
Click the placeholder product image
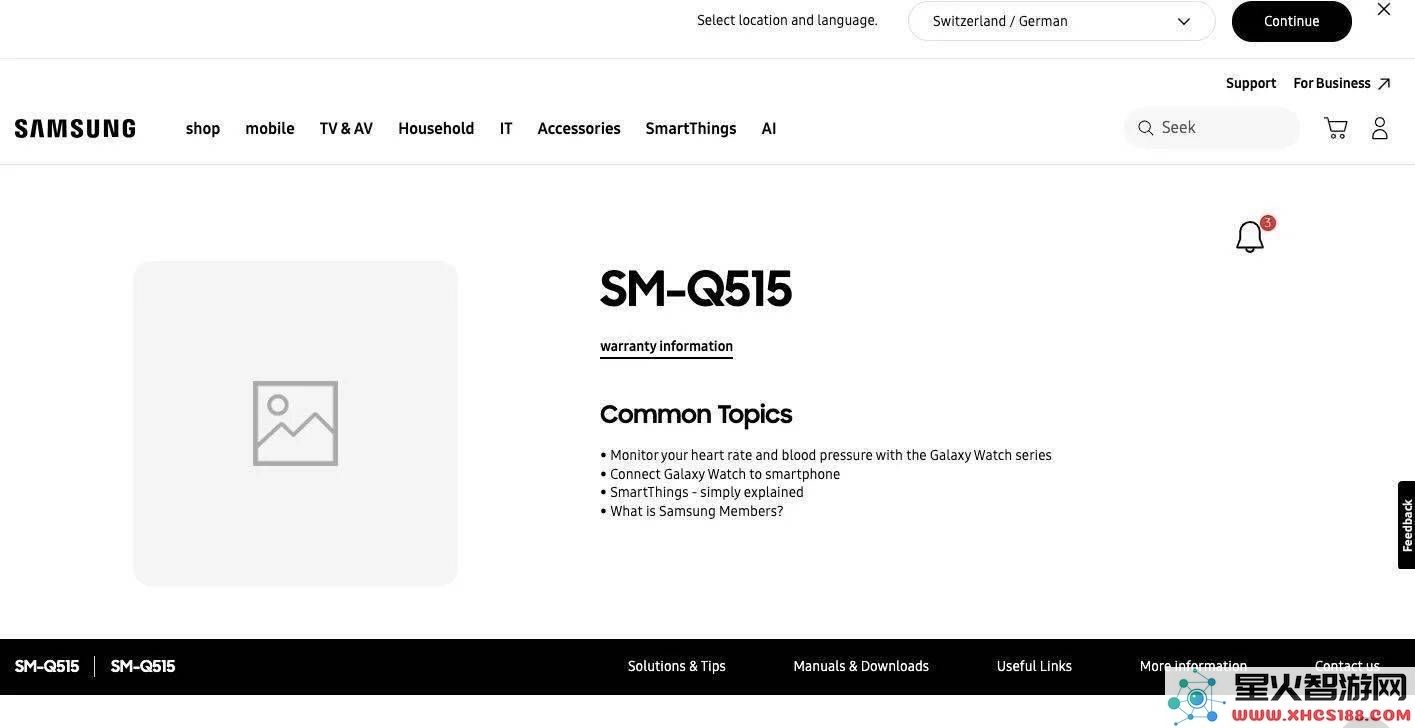tap(295, 423)
